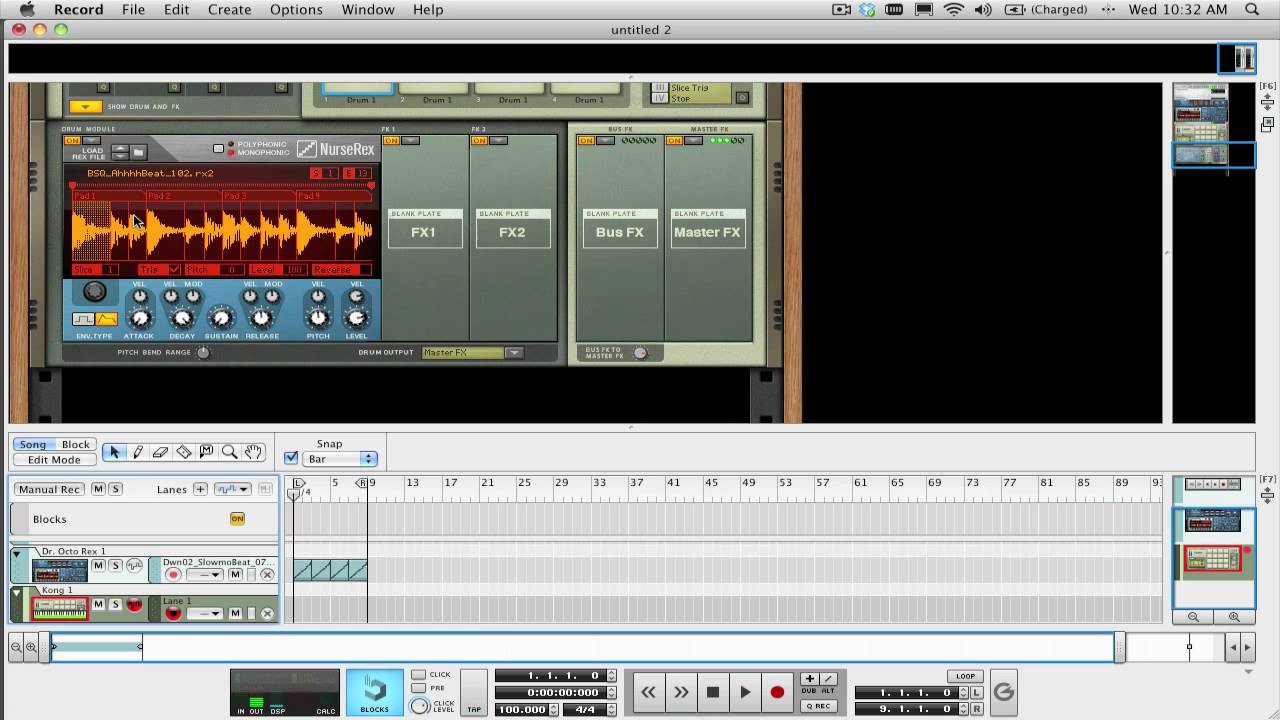This screenshot has width=1280, height=720.
Task: Open the FX1 module selector dropdown
Action: [410, 141]
